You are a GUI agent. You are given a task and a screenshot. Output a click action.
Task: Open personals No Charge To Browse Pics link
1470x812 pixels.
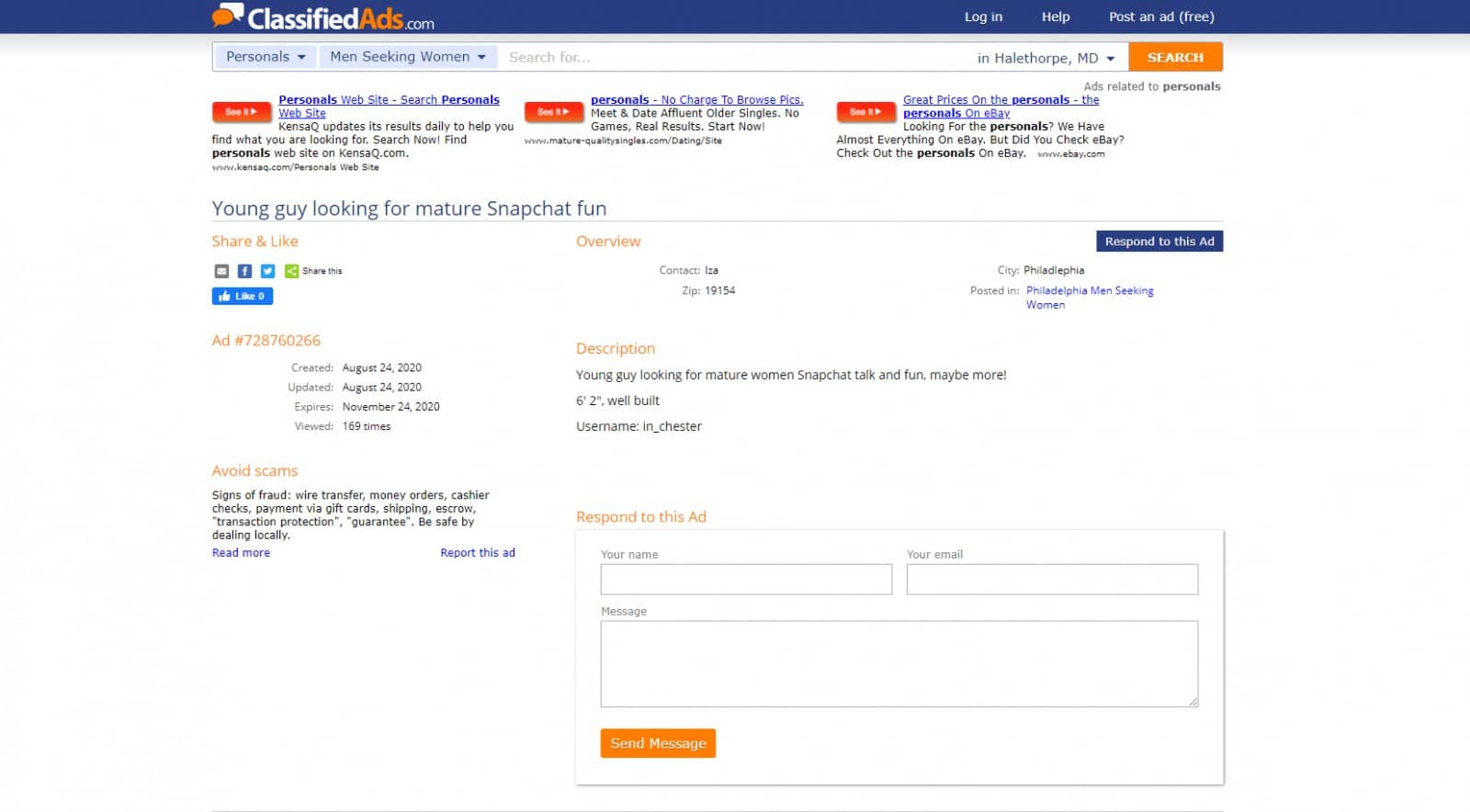click(x=696, y=100)
